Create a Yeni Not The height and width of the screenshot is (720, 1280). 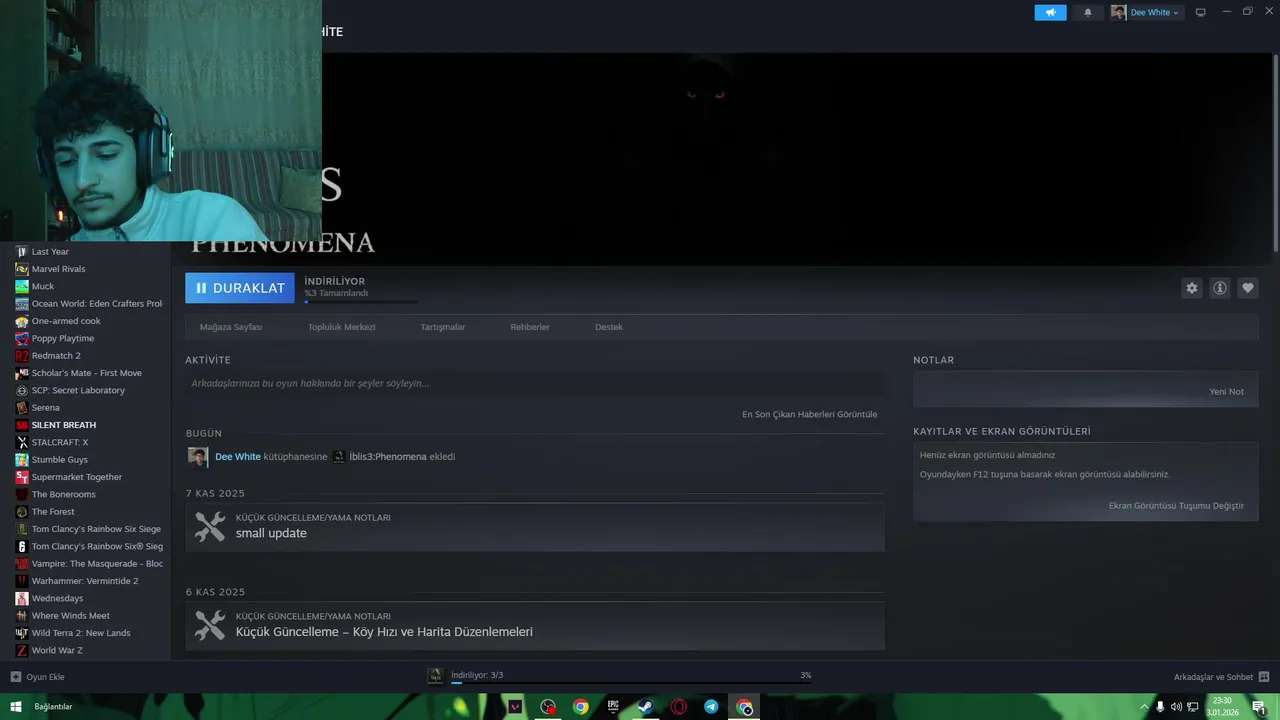click(1227, 391)
